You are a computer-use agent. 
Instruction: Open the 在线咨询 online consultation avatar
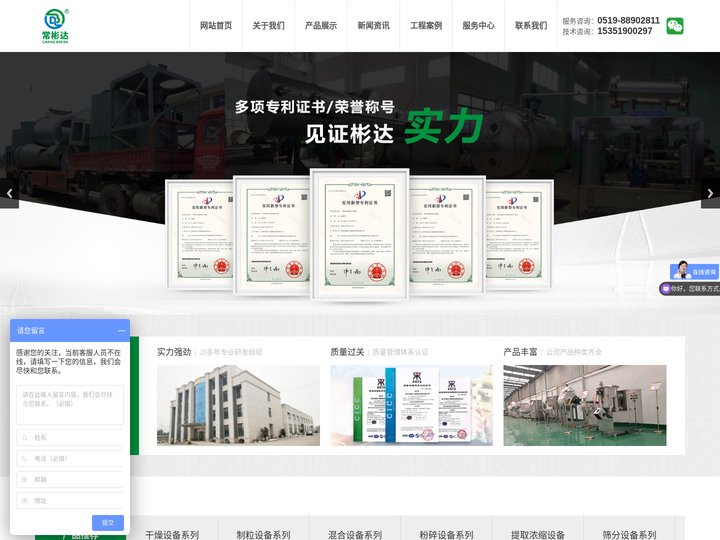click(694, 270)
